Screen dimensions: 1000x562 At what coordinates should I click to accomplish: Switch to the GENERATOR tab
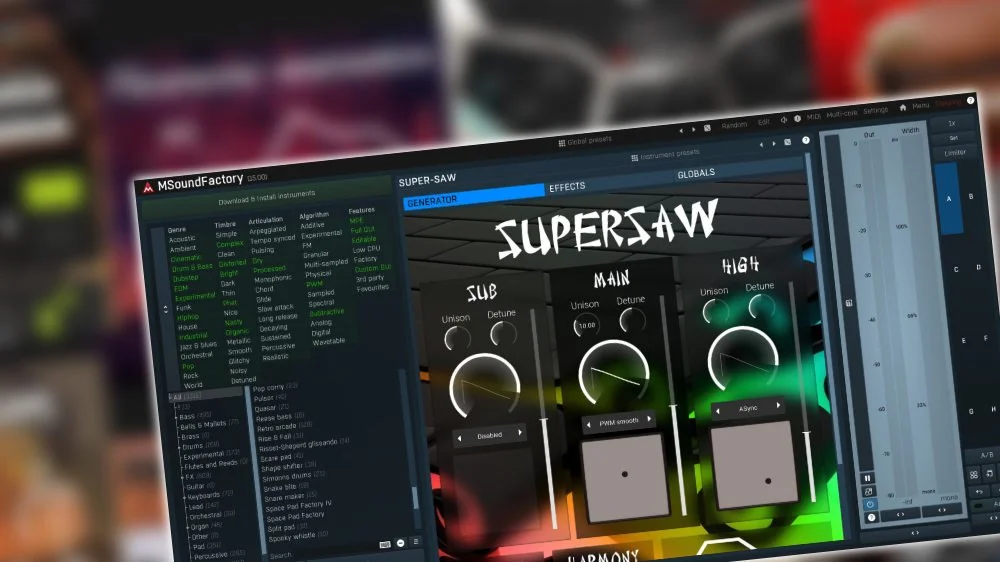474,196
